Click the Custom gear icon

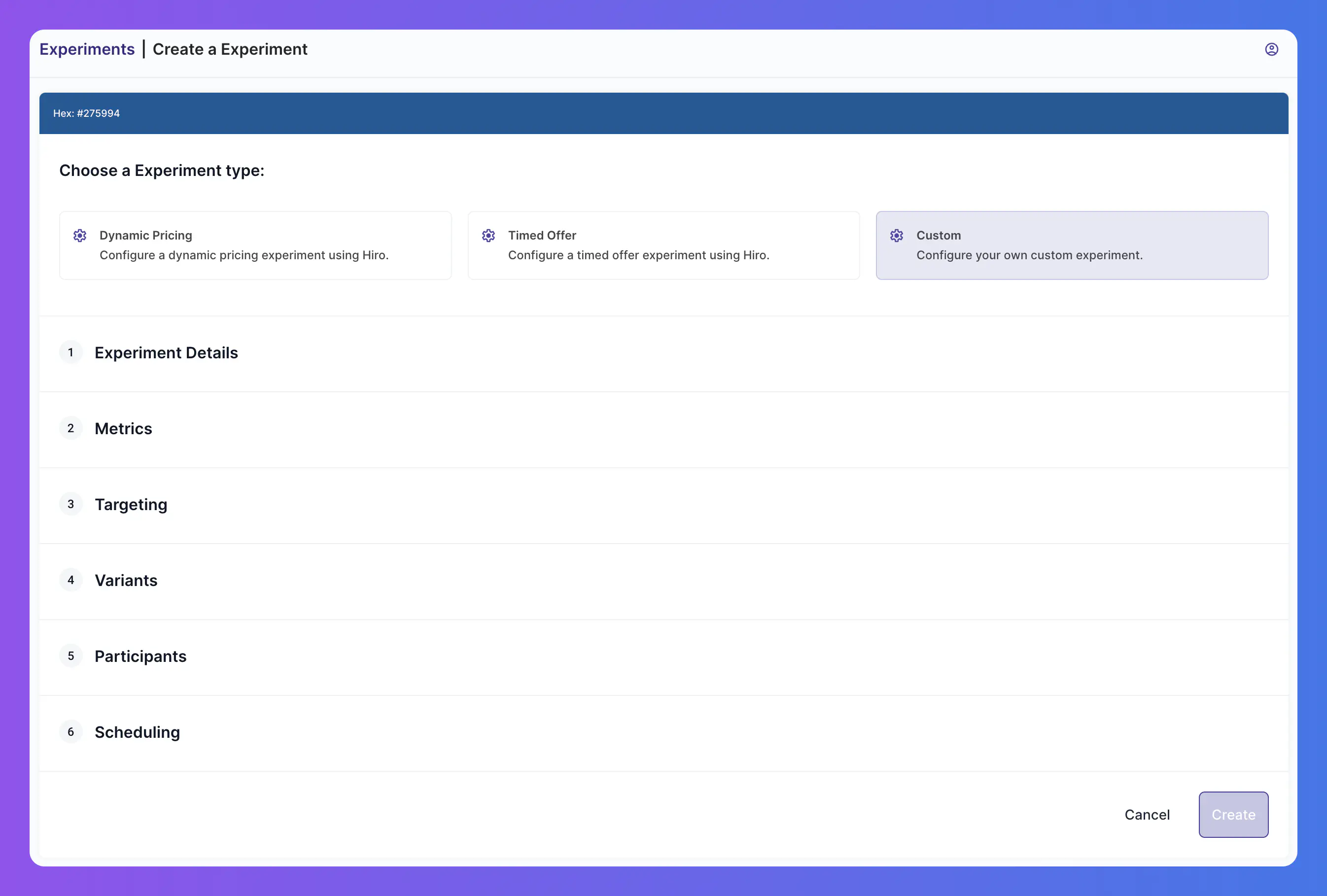point(897,235)
